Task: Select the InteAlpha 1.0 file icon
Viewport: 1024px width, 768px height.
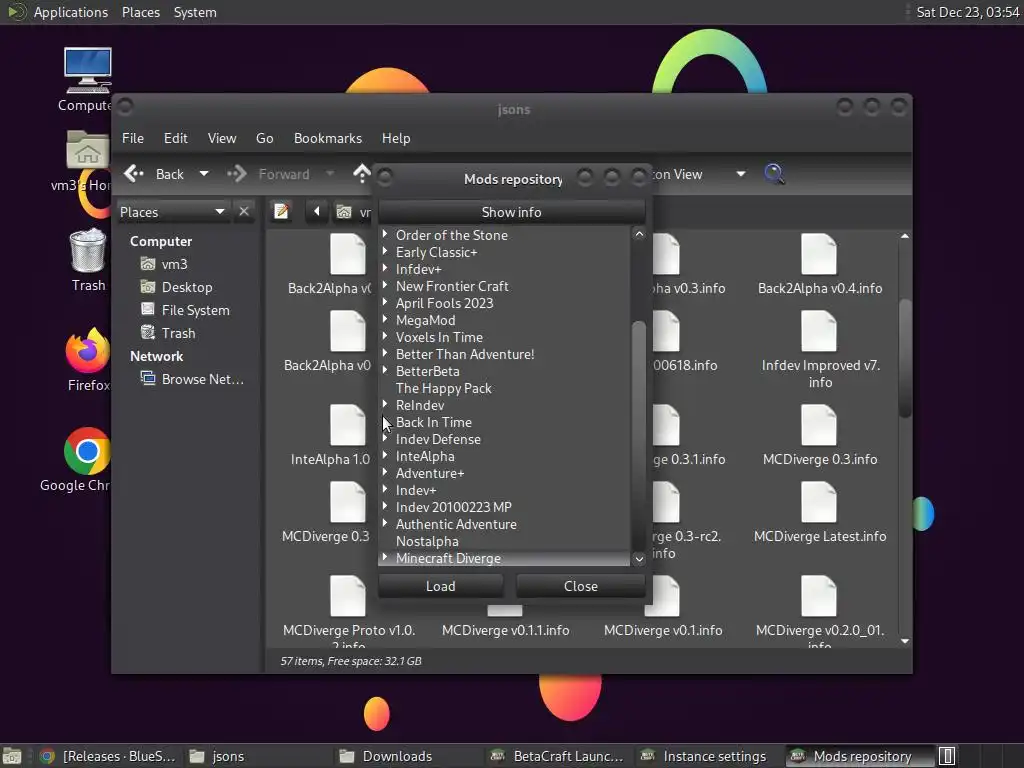Action: (x=347, y=425)
